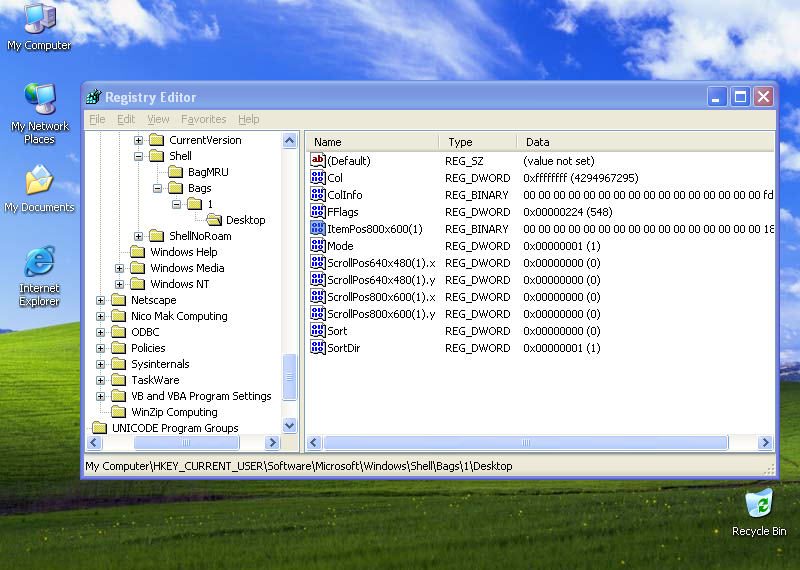Viewport: 800px width, 570px height.
Task: Click the ColInfo binary value icon
Action: pyautogui.click(x=317, y=194)
